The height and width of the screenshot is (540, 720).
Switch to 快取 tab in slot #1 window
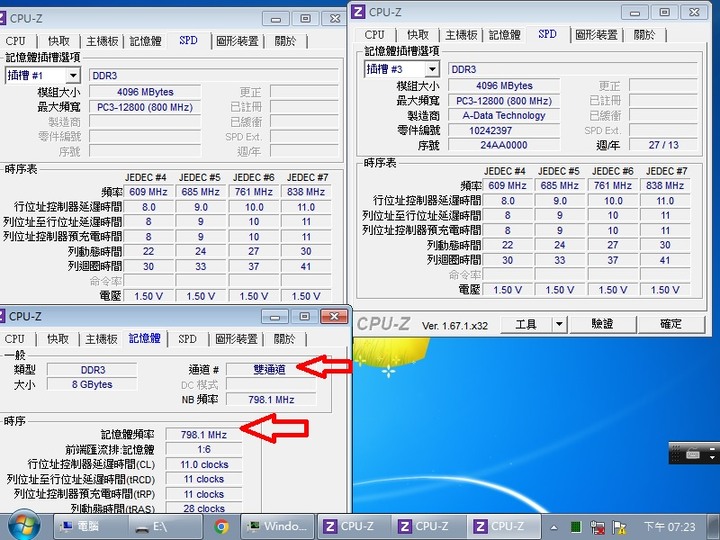[58, 41]
